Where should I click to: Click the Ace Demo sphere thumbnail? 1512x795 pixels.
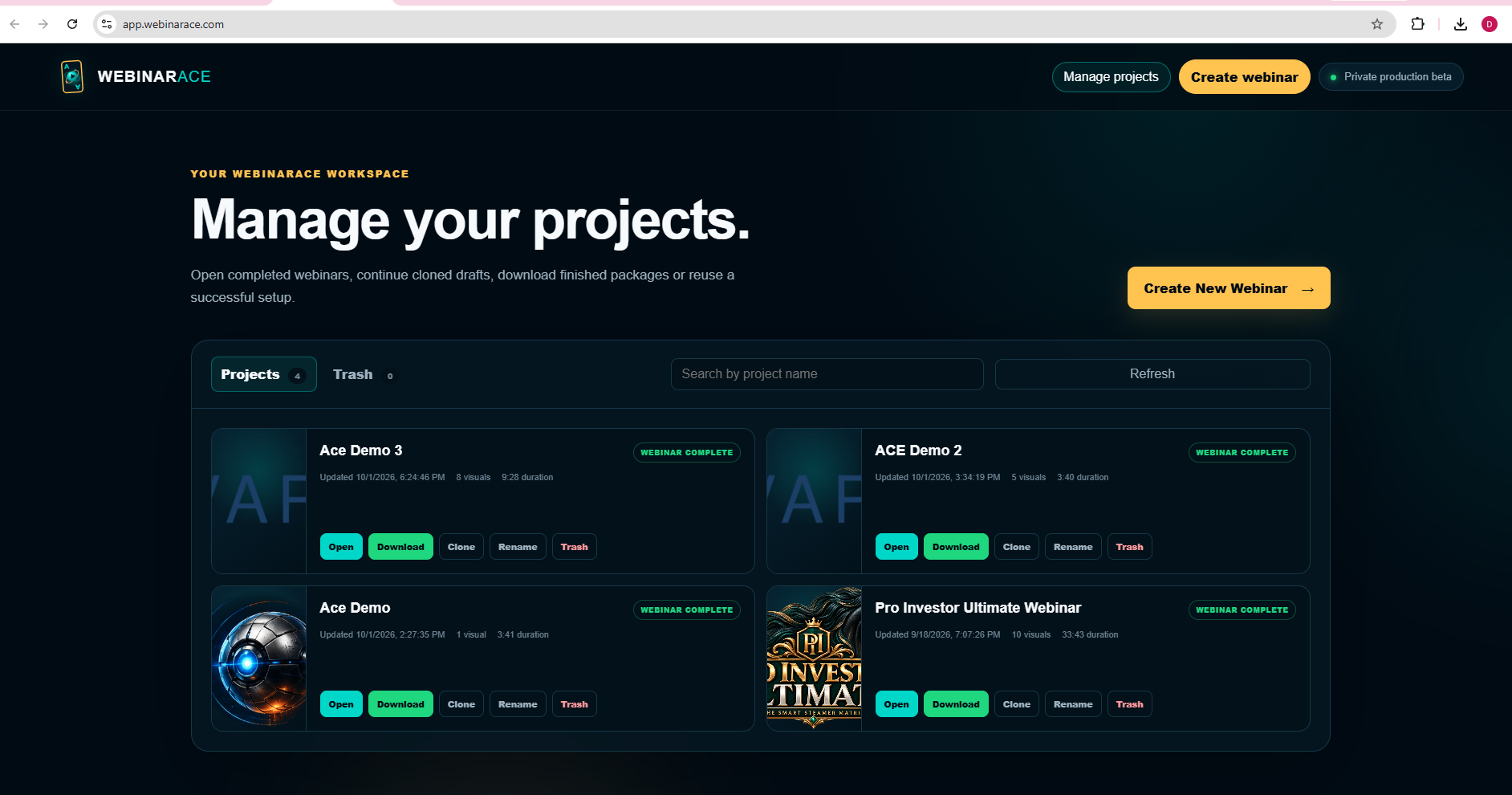pos(259,658)
